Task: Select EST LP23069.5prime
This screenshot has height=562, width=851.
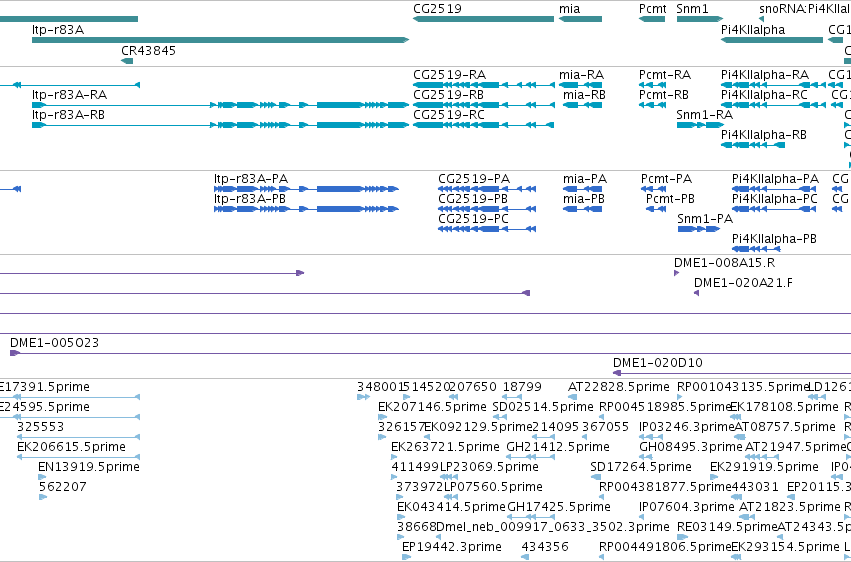Action: pos(449,477)
